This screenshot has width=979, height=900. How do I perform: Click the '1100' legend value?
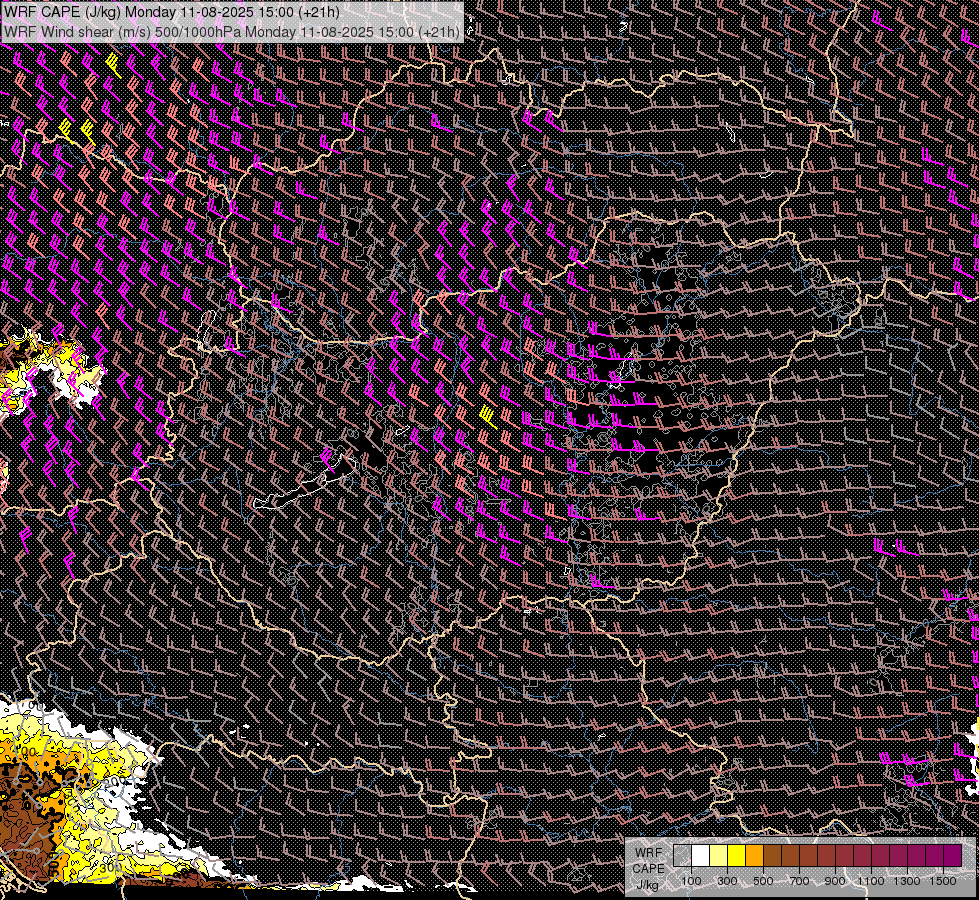tap(871, 881)
